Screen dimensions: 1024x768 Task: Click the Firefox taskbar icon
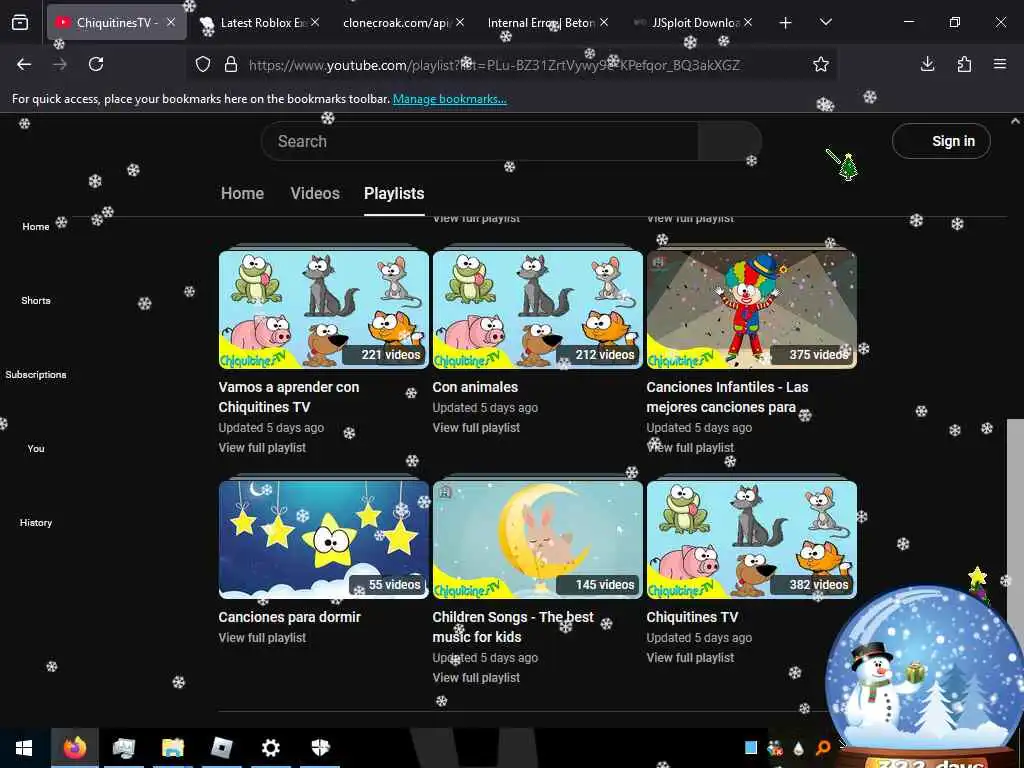(x=74, y=748)
